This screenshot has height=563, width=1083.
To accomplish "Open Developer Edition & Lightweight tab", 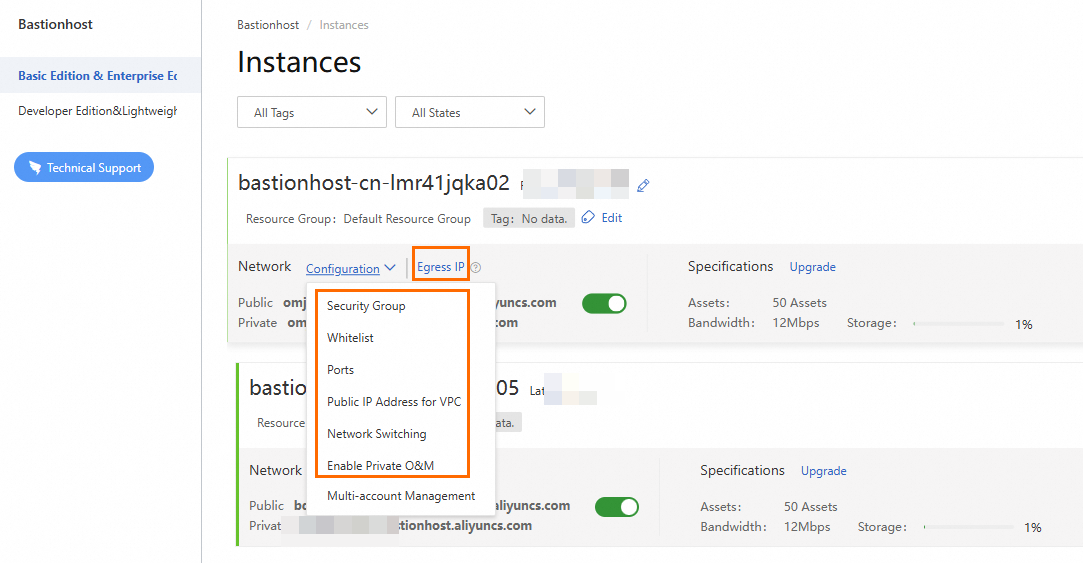I will [x=97, y=111].
